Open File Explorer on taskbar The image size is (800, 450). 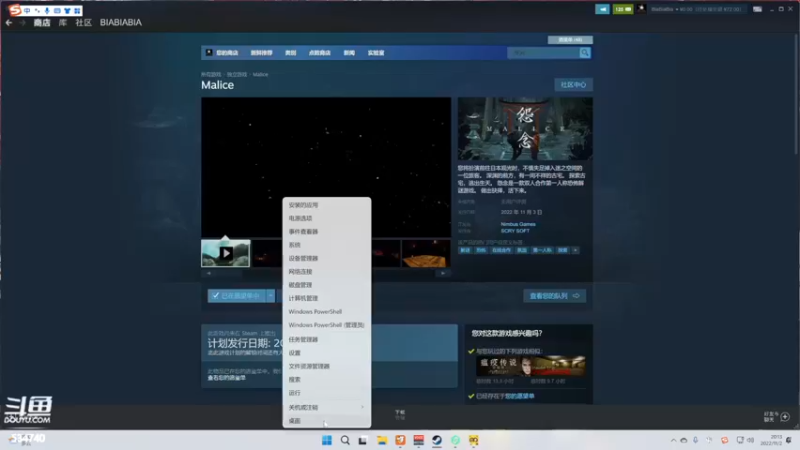click(x=382, y=440)
